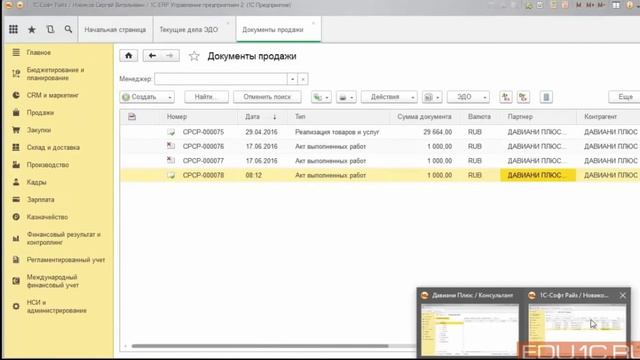Open НСИ и администрирование section
The image size is (640, 360).
click(56, 306)
